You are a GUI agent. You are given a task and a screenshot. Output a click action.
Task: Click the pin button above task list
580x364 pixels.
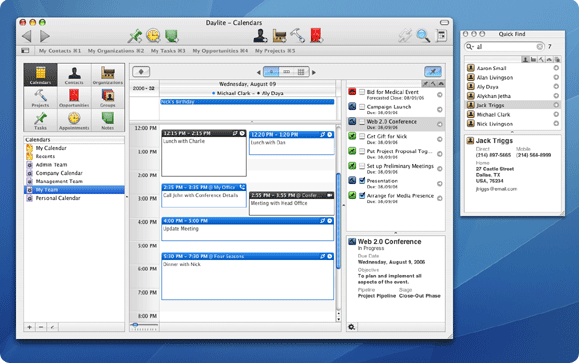433,72
